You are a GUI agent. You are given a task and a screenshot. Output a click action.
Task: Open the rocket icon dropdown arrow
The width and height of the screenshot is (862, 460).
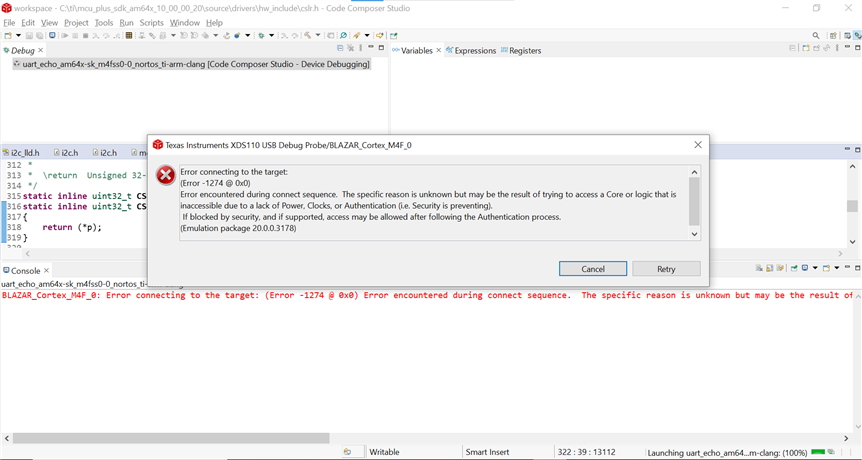[x=367, y=35]
